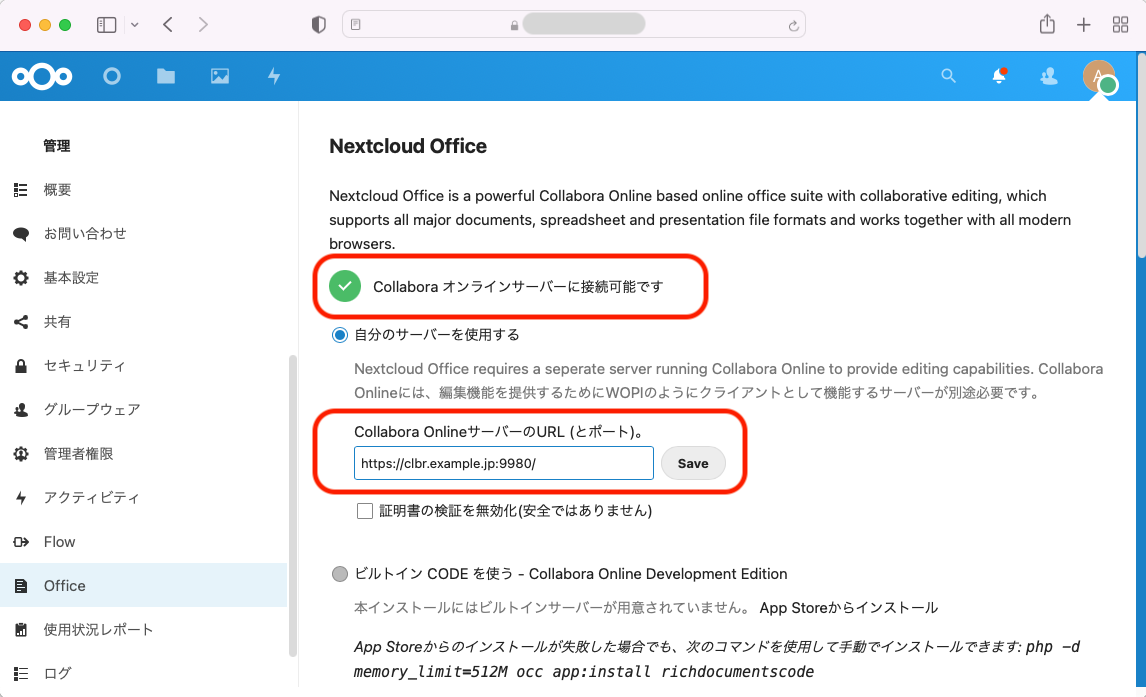This screenshot has width=1146, height=697.
Task: Select ビルトイン CODE を使う radio button
Action: coord(340,574)
